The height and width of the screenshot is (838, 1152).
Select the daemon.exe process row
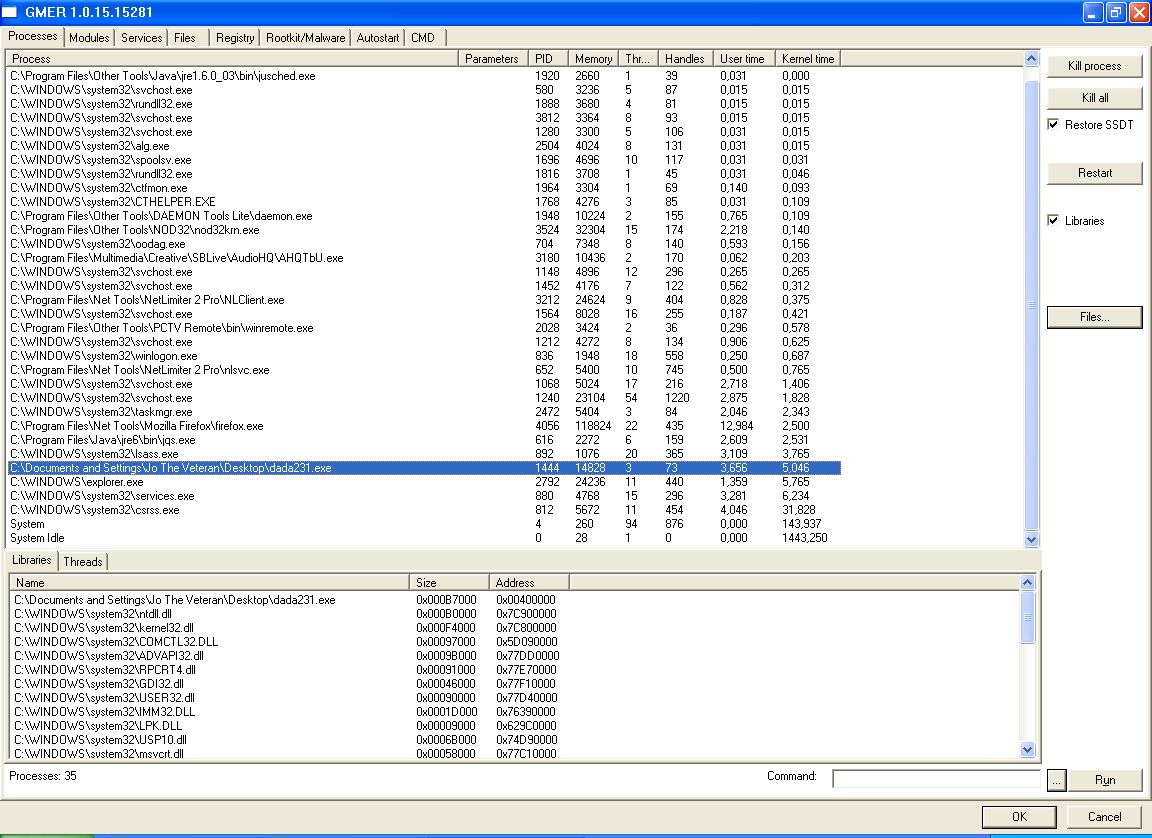(x=424, y=216)
